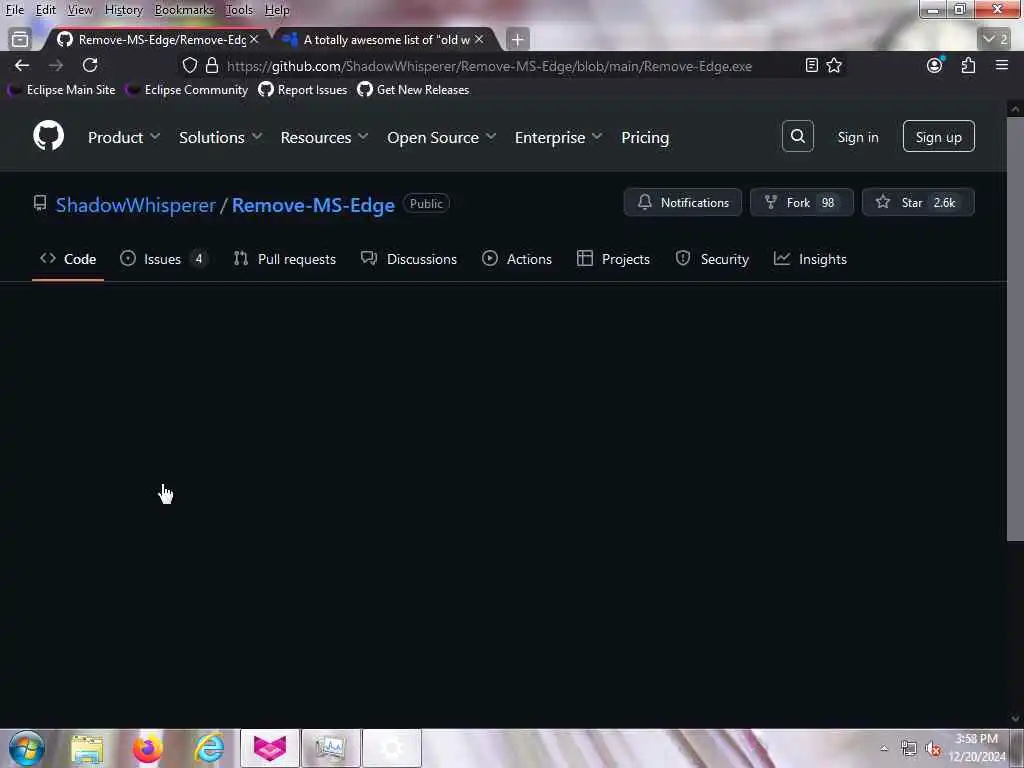Toggle reader view icon in address bar
Screen dimensions: 1024x768
(x=812, y=65)
